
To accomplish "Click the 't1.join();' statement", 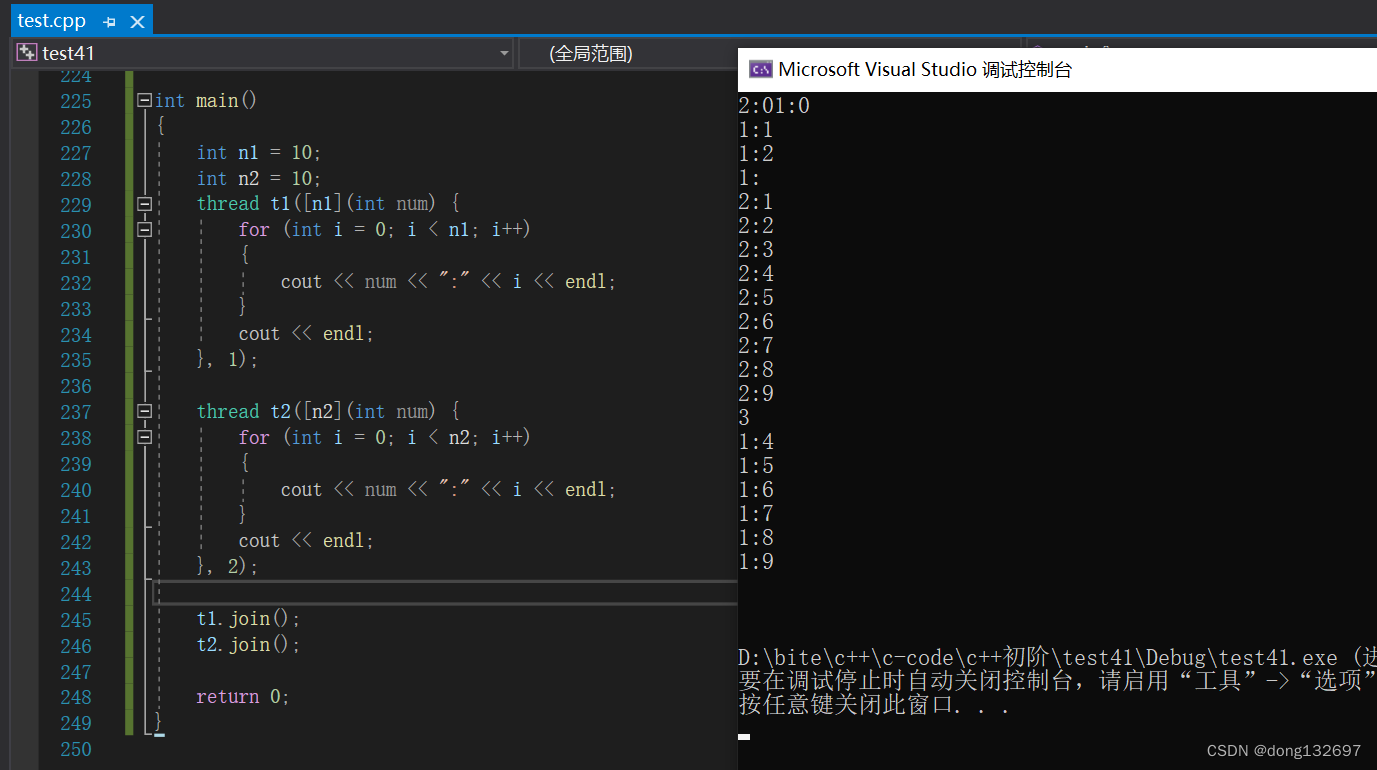I will tap(248, 619).
